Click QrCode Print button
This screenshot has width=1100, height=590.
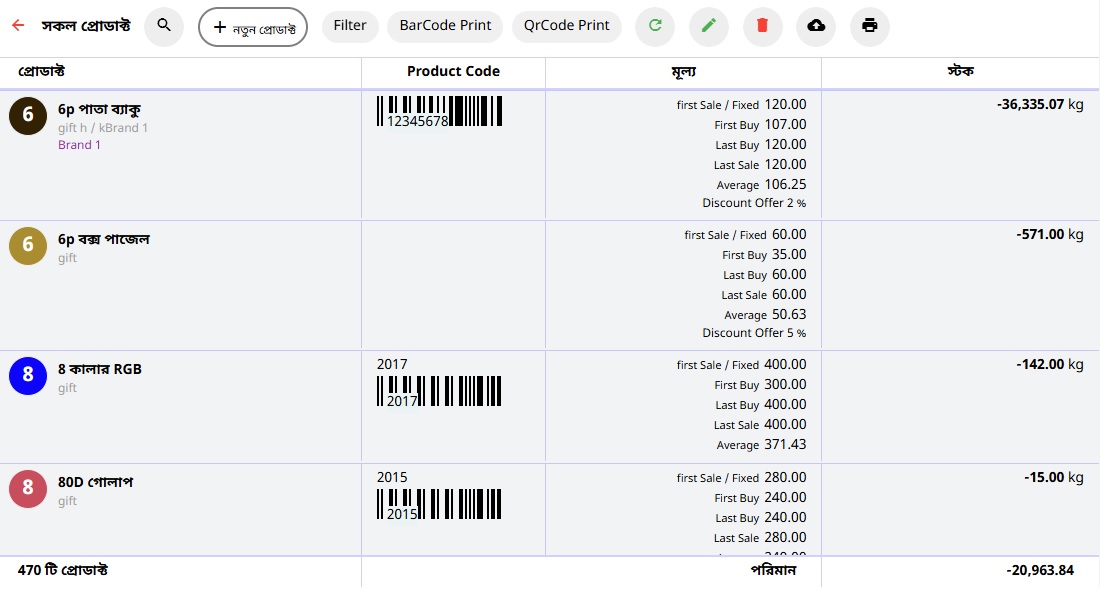(567, 26)
